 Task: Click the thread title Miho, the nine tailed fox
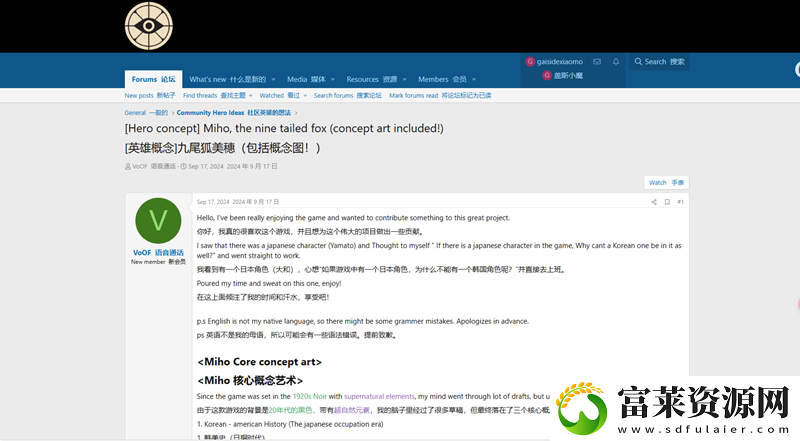tap(284, 129)
